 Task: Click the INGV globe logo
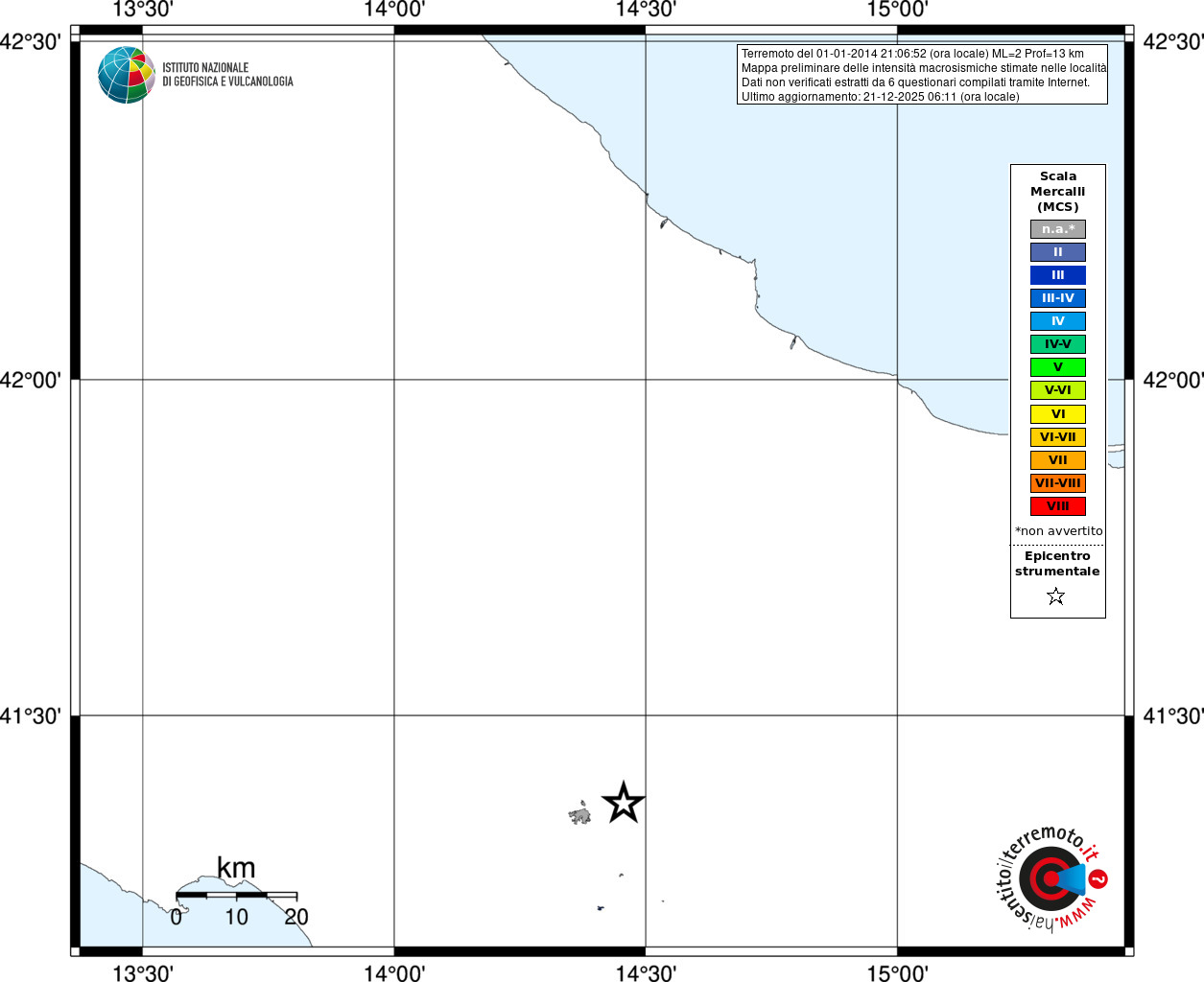[x=127, y=75]
